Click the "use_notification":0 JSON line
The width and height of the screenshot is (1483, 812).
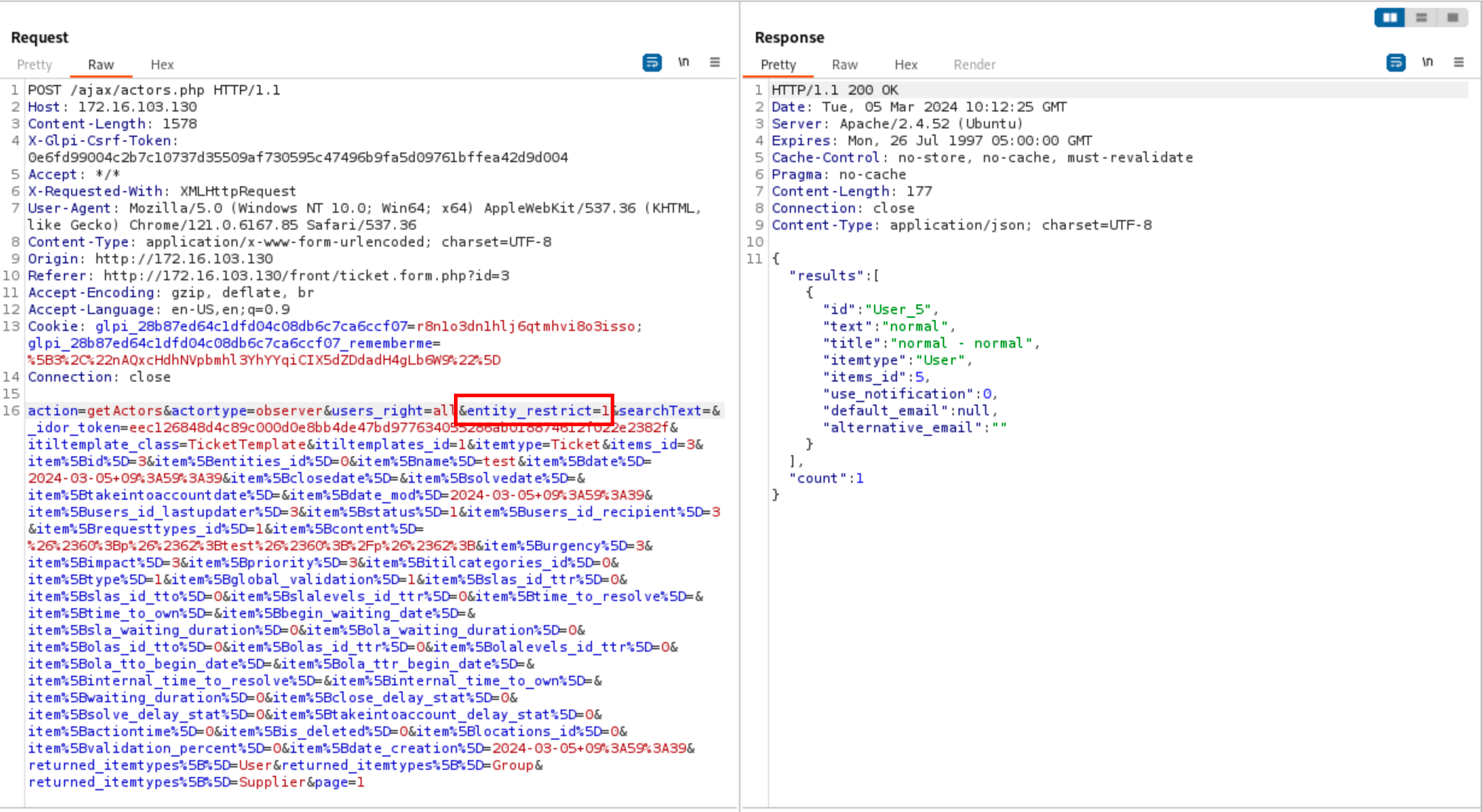tap(910, 394)
